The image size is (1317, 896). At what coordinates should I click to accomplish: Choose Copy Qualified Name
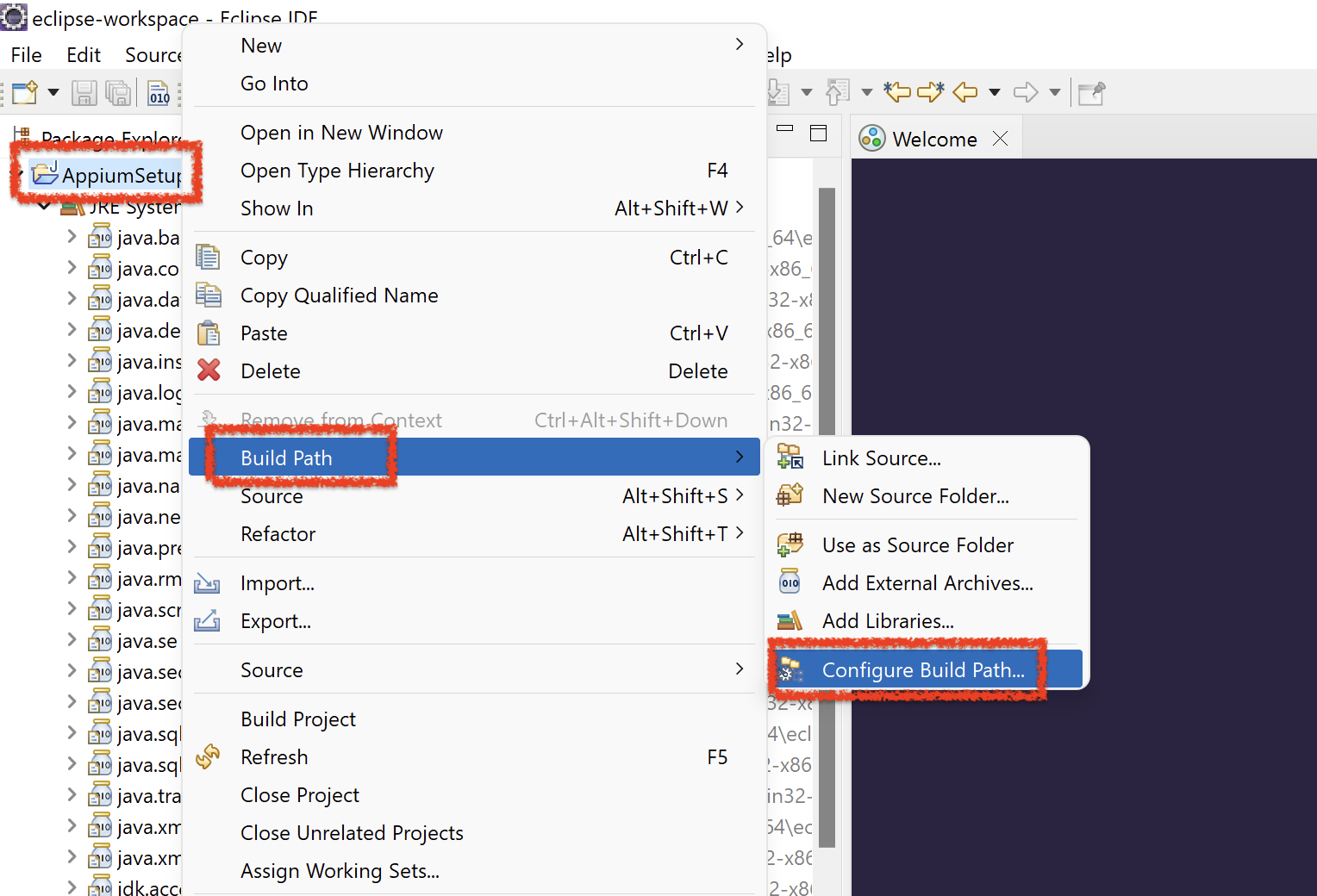474,296
